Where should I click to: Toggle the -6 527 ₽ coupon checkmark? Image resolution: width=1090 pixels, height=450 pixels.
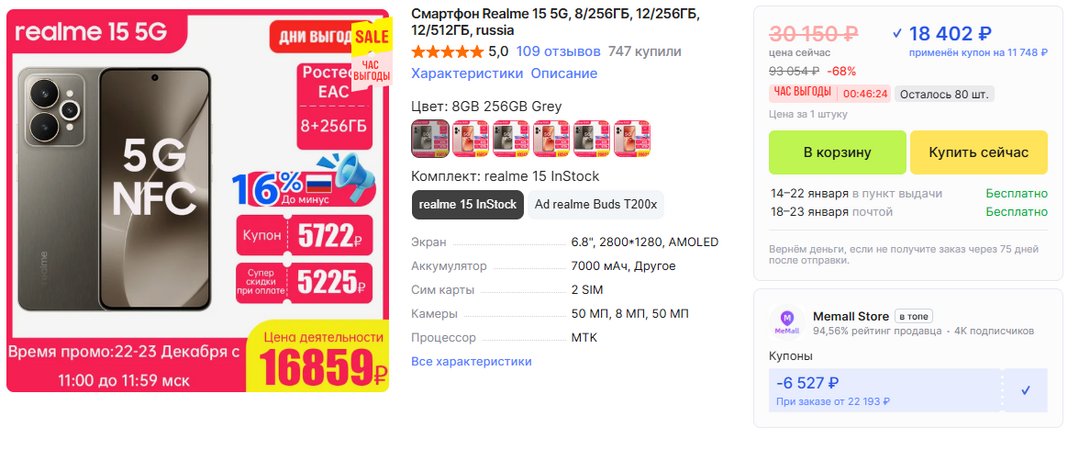[x=1025, y=390]
